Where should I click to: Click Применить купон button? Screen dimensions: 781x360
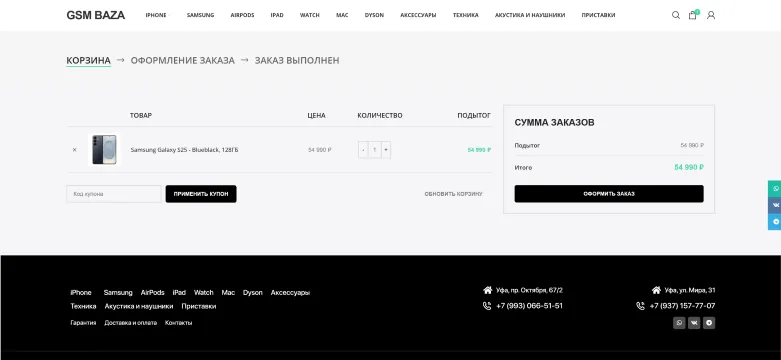[201, 194]
